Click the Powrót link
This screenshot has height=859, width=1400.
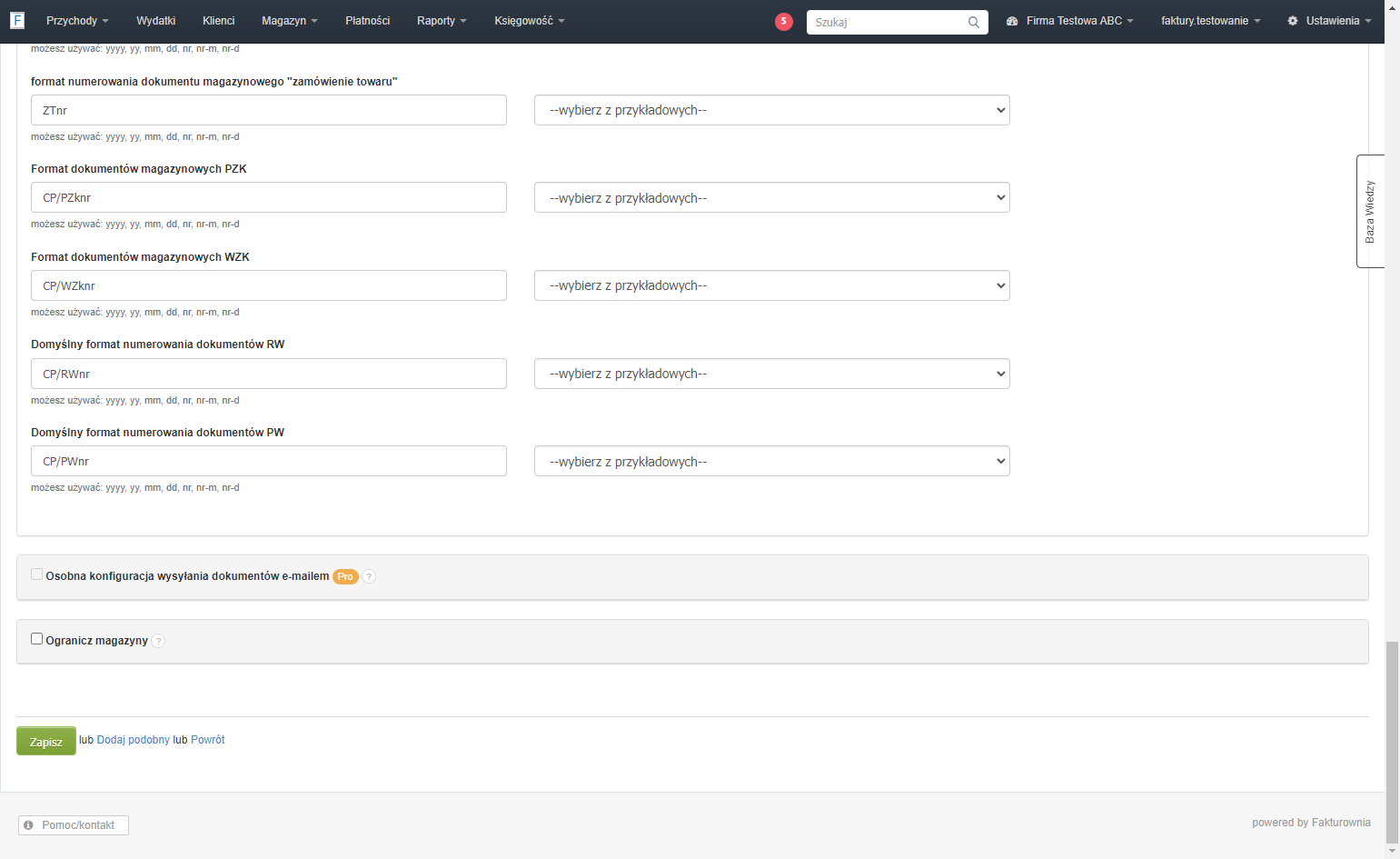pos(208,740)
